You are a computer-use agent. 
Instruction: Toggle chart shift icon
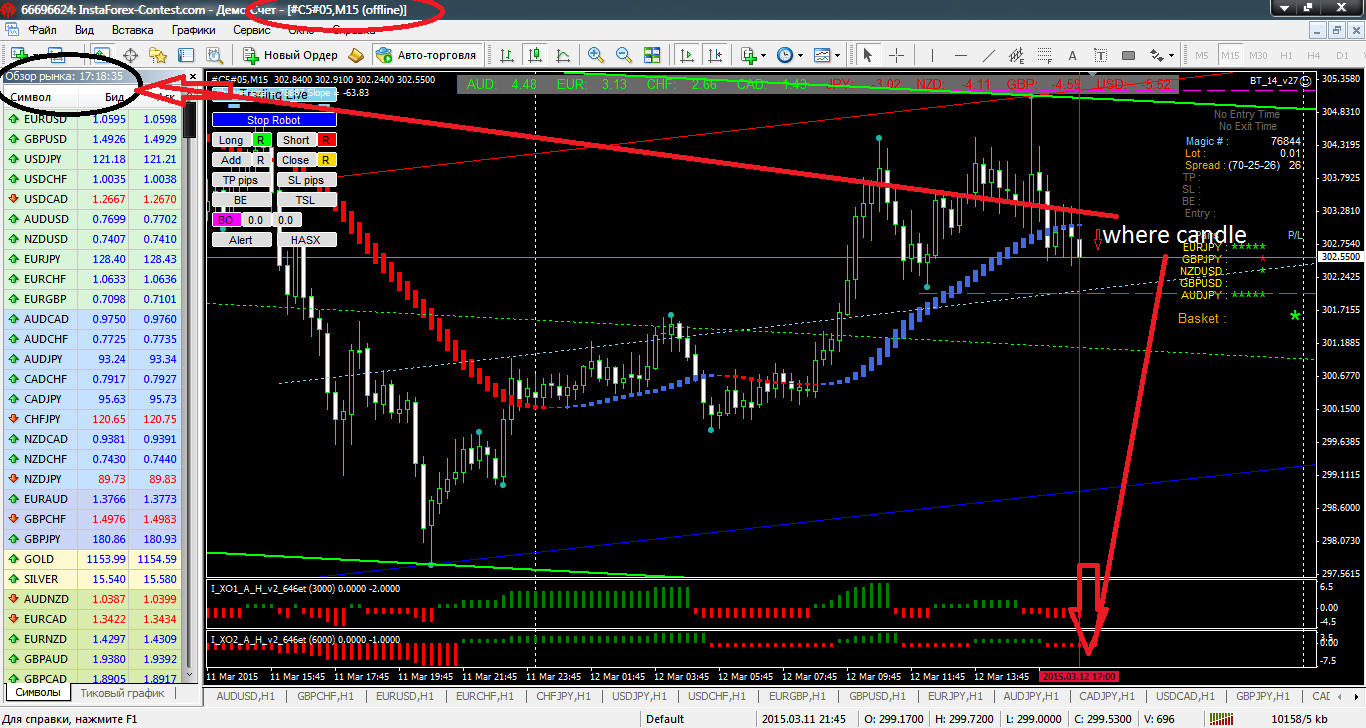click(715, 54)
